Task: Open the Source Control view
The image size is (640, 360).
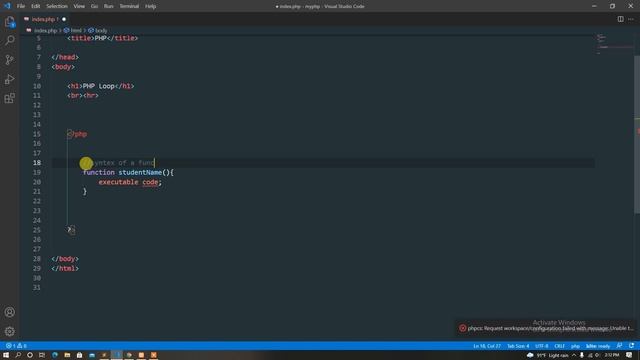Action: 9,60
